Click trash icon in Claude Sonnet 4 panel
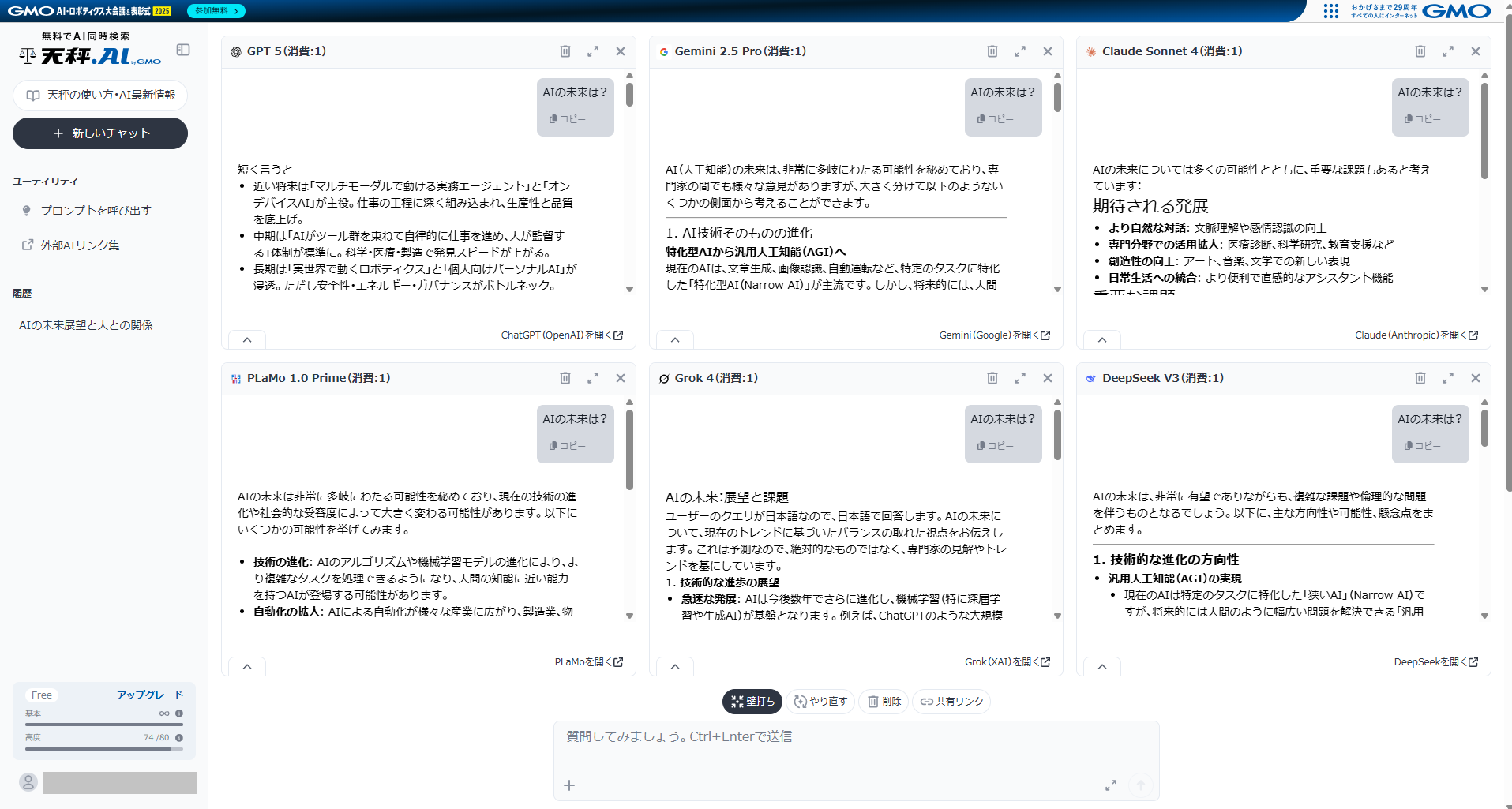This screenshot has height=809, width=1512. (1420, 51)
